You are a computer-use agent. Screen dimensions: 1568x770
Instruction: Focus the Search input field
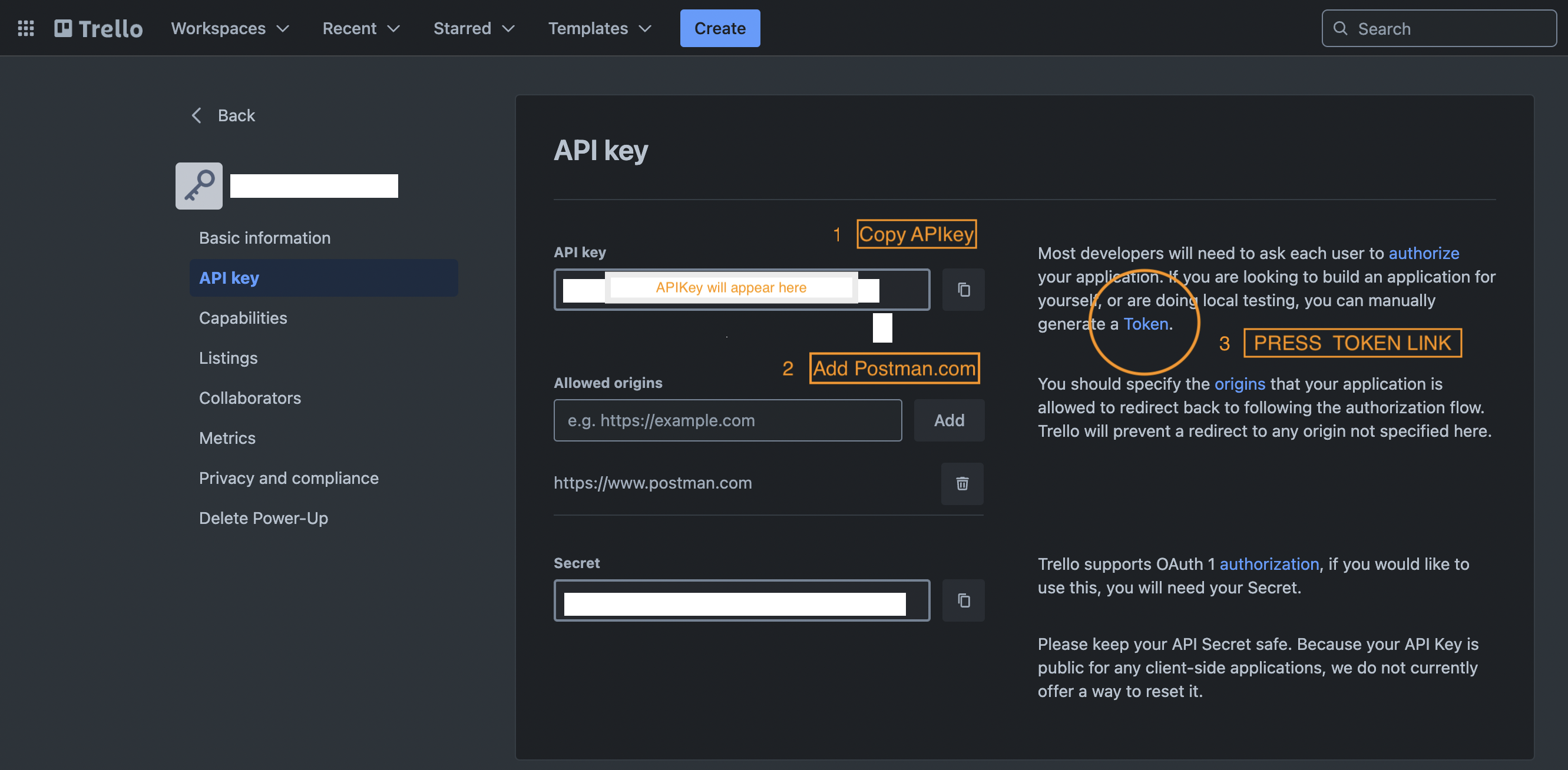coord(1439,28)
